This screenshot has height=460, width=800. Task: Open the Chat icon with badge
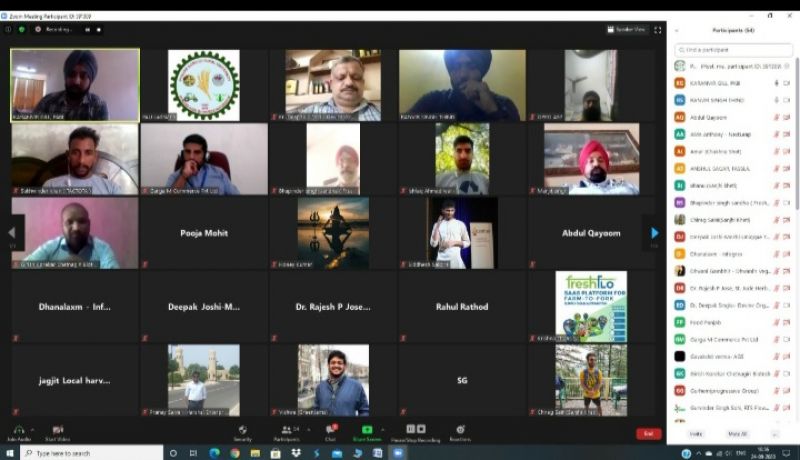click(331, 429)
